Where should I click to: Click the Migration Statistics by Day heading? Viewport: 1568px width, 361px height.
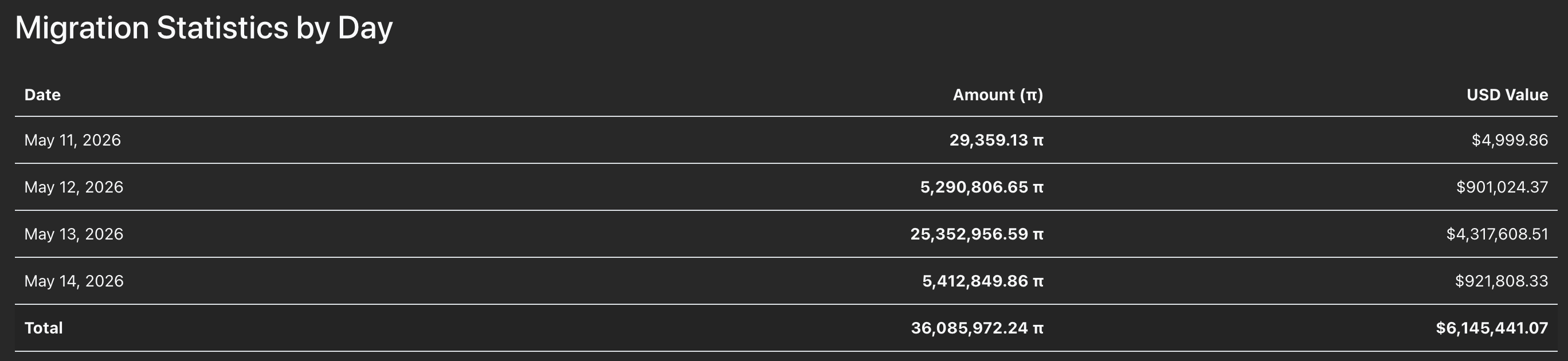[204, 28]
